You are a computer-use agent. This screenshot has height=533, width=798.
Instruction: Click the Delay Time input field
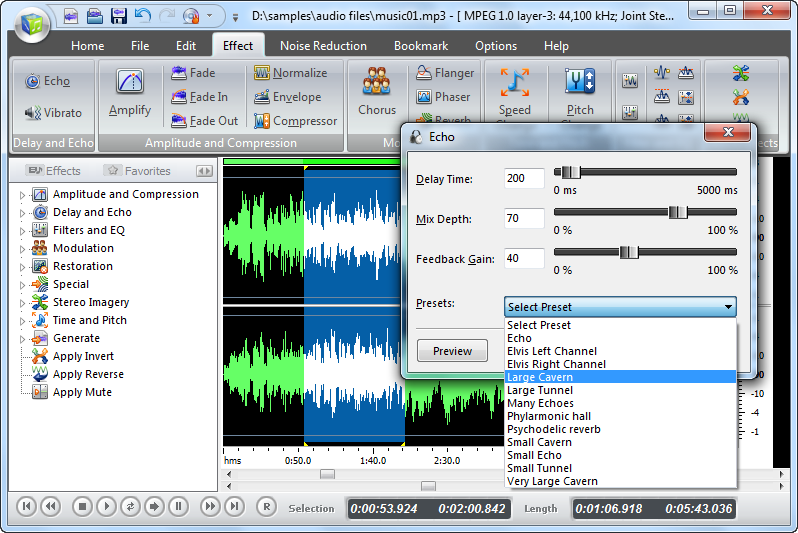coord(524,179)
